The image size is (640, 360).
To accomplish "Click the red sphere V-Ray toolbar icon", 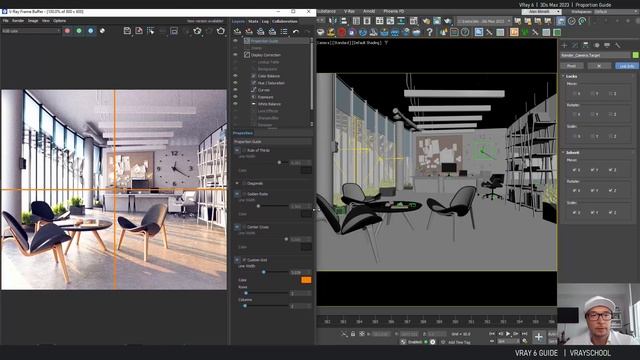I will (342, 32).
